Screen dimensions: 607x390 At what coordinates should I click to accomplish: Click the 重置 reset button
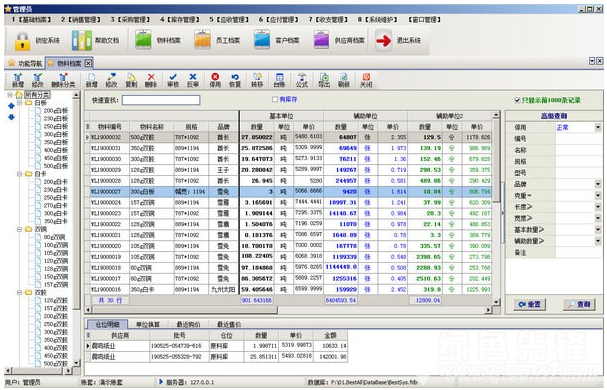[x=529, y=305]
